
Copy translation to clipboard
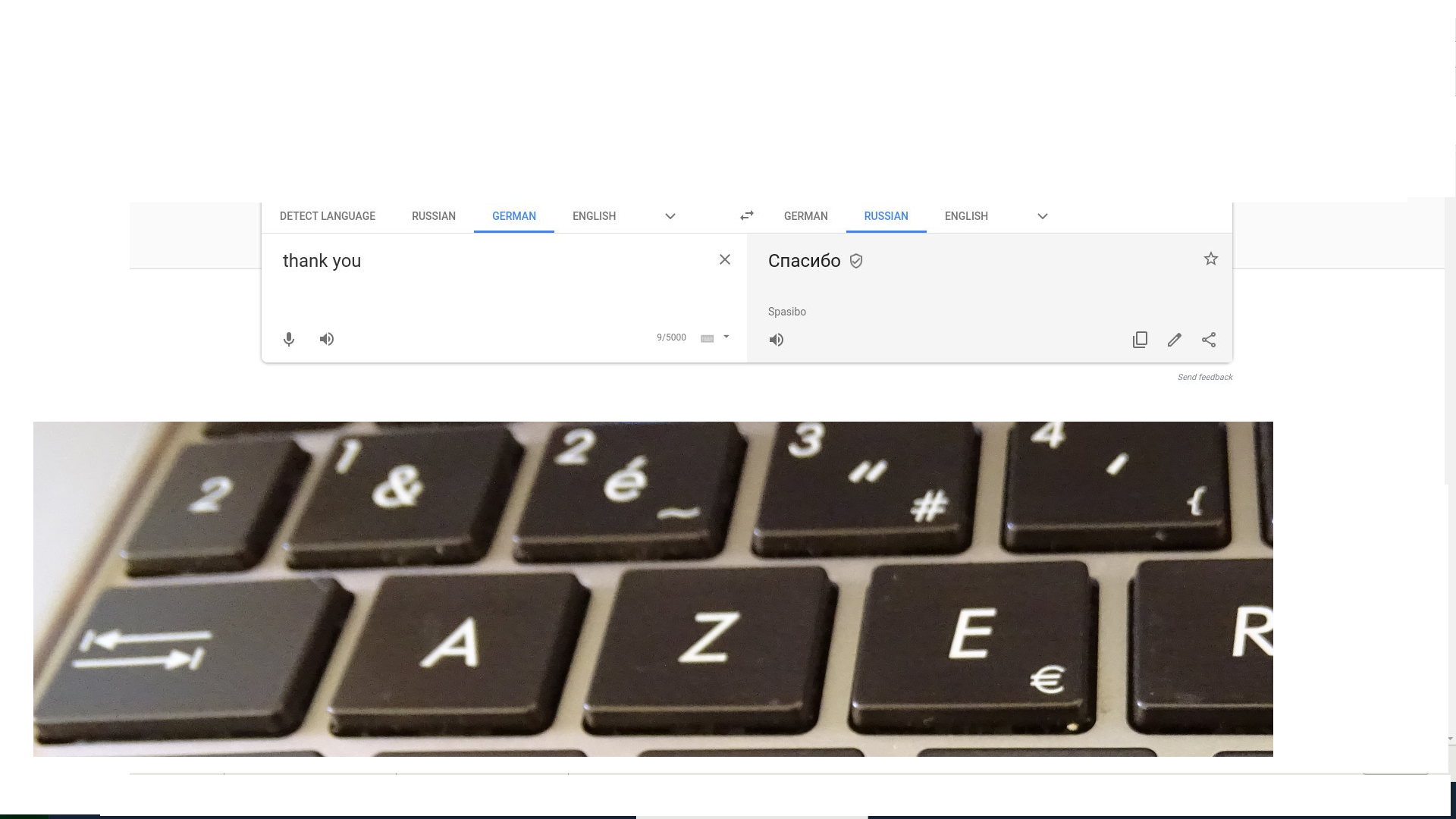coord(1140,340)
